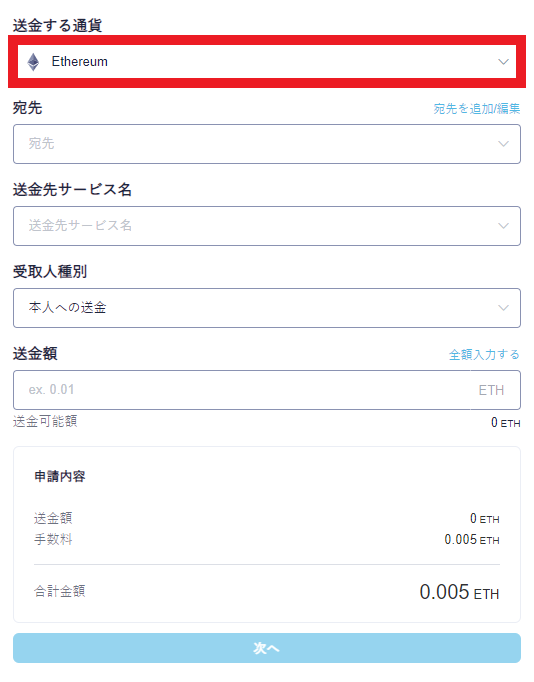Screen dimensions: 534x682
Task: Click the chevron in 送金先サービス名 field
Action: [x=503, y=226]
